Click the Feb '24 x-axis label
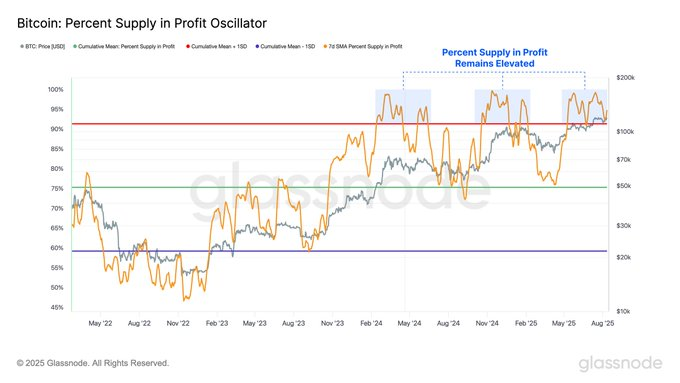 (x=371, y=323)
